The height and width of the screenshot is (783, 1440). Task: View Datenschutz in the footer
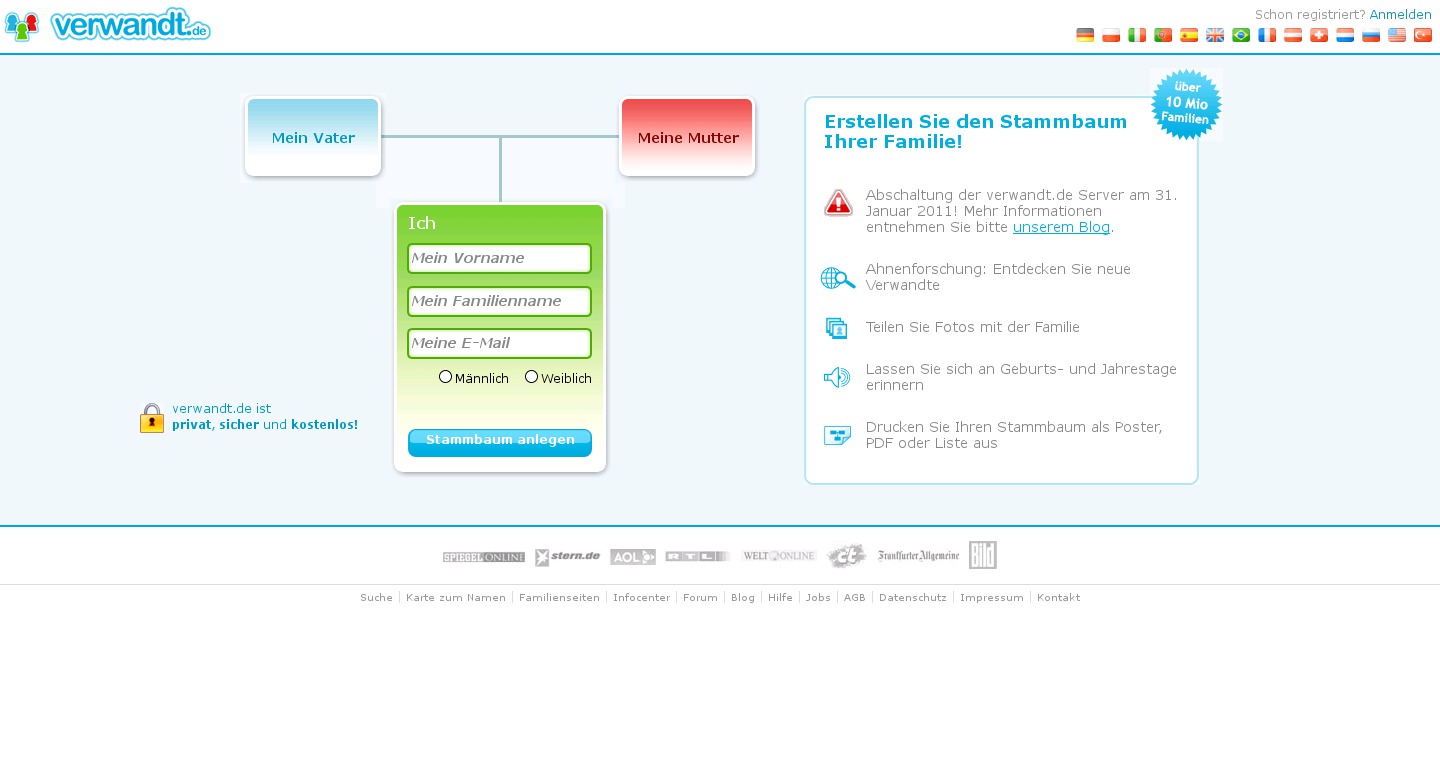(x=913, y=598)
